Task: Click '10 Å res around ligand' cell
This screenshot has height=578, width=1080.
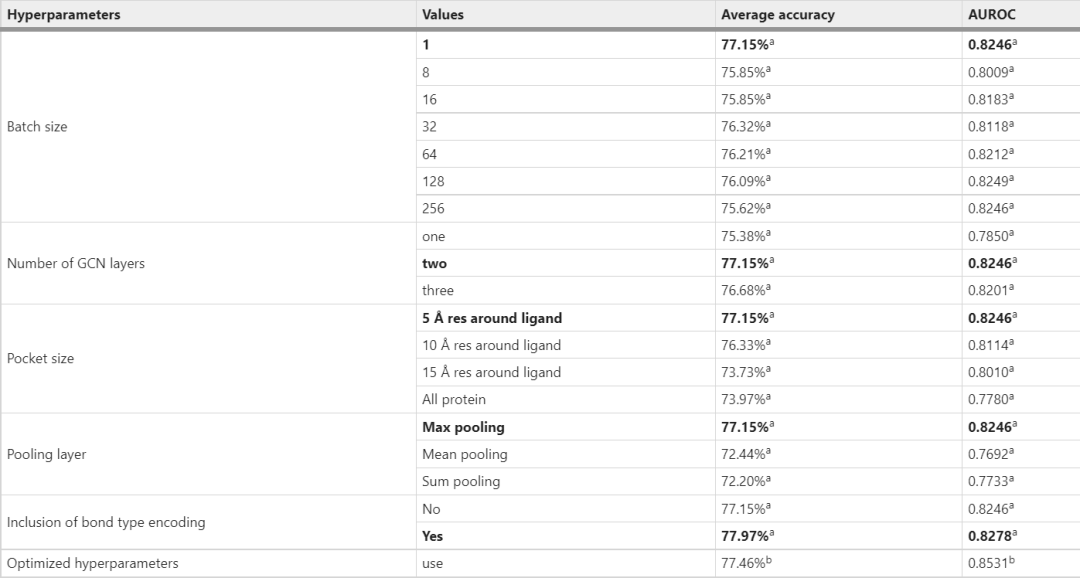Action: [x=491, y=345]
